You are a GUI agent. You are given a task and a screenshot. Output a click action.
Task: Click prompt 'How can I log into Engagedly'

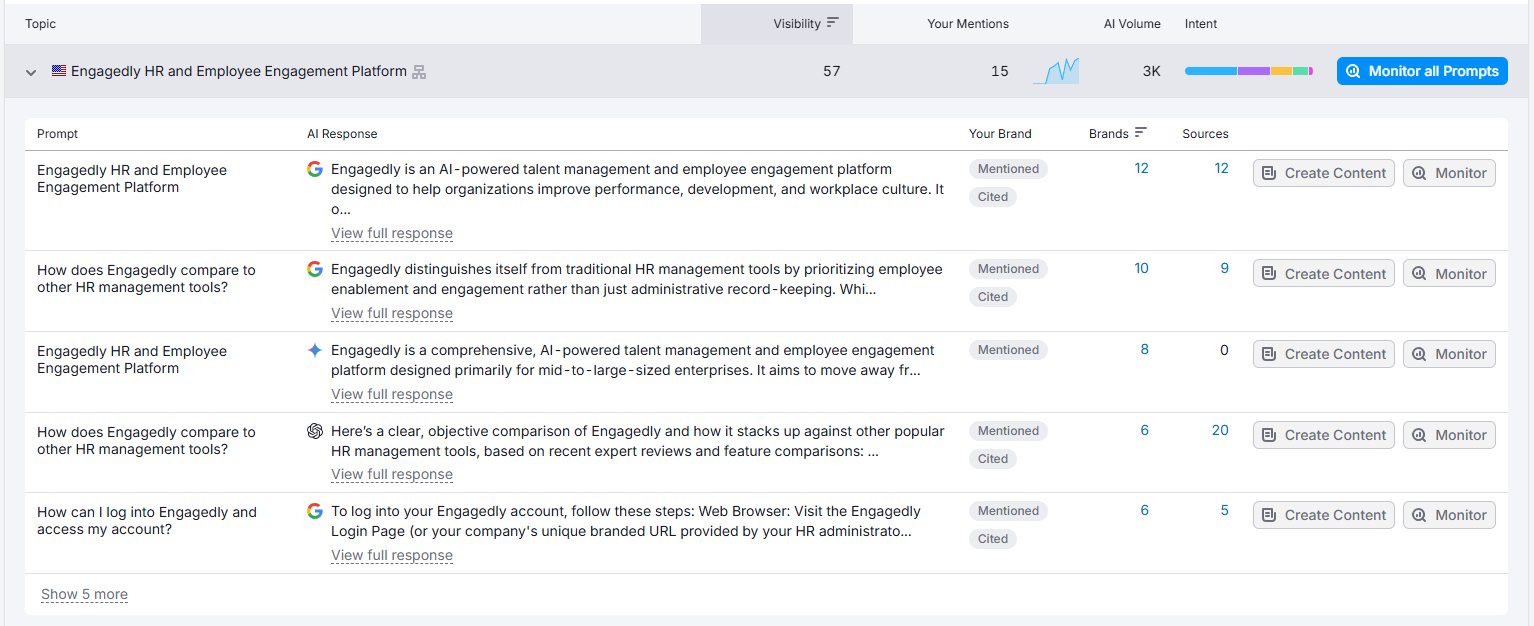click(147, 520)
